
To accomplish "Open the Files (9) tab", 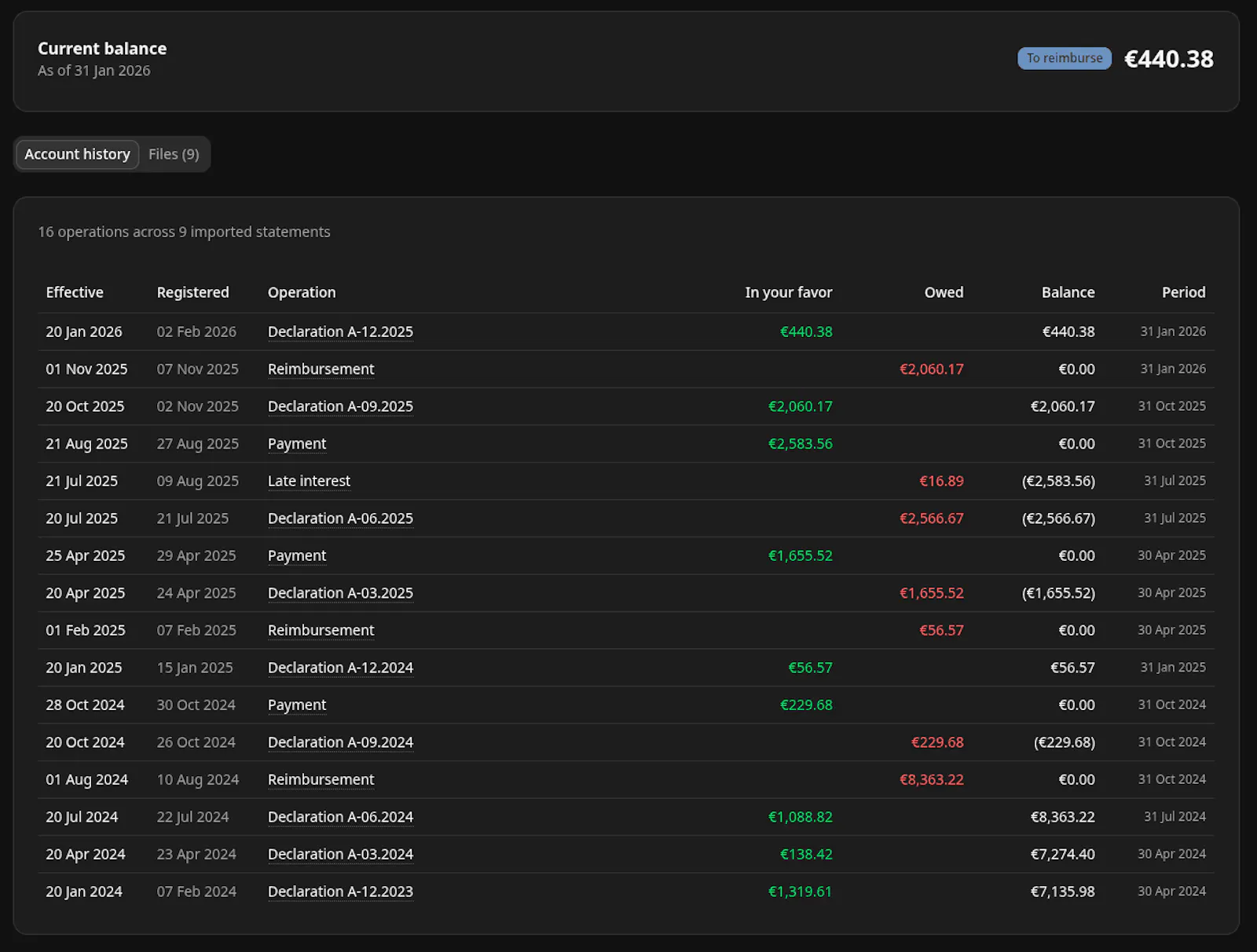I will [174, 154].
